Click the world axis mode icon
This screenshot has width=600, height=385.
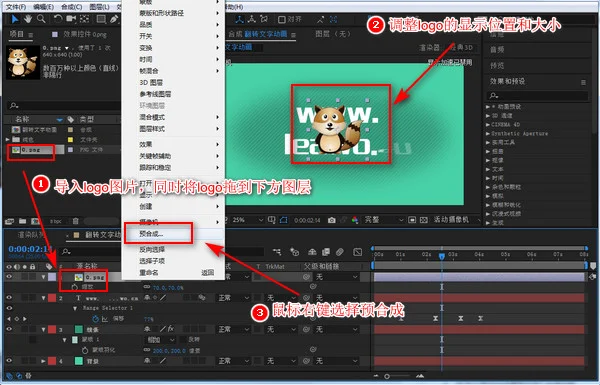[252, 19]
